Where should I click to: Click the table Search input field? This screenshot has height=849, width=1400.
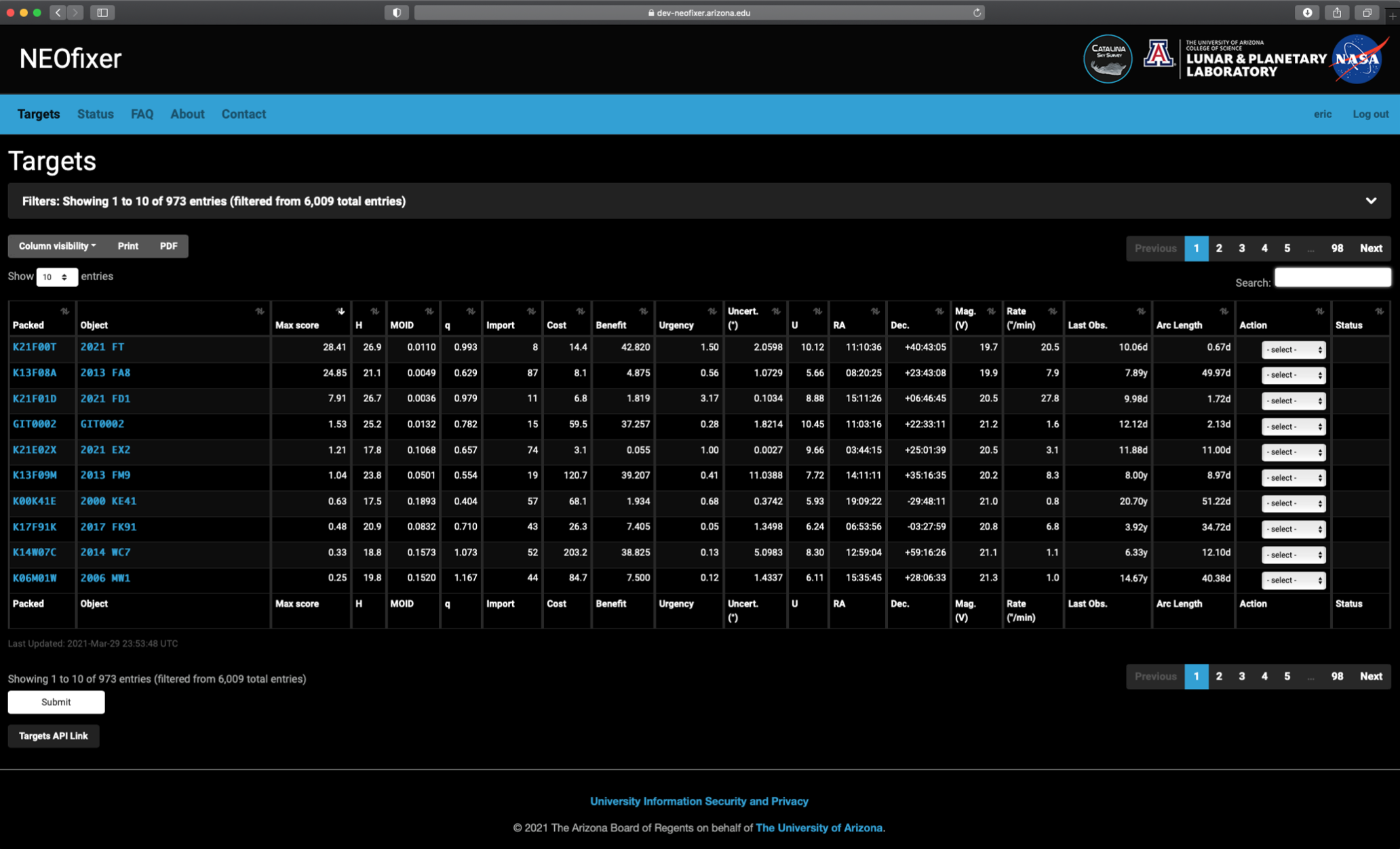pos(1332,277)
